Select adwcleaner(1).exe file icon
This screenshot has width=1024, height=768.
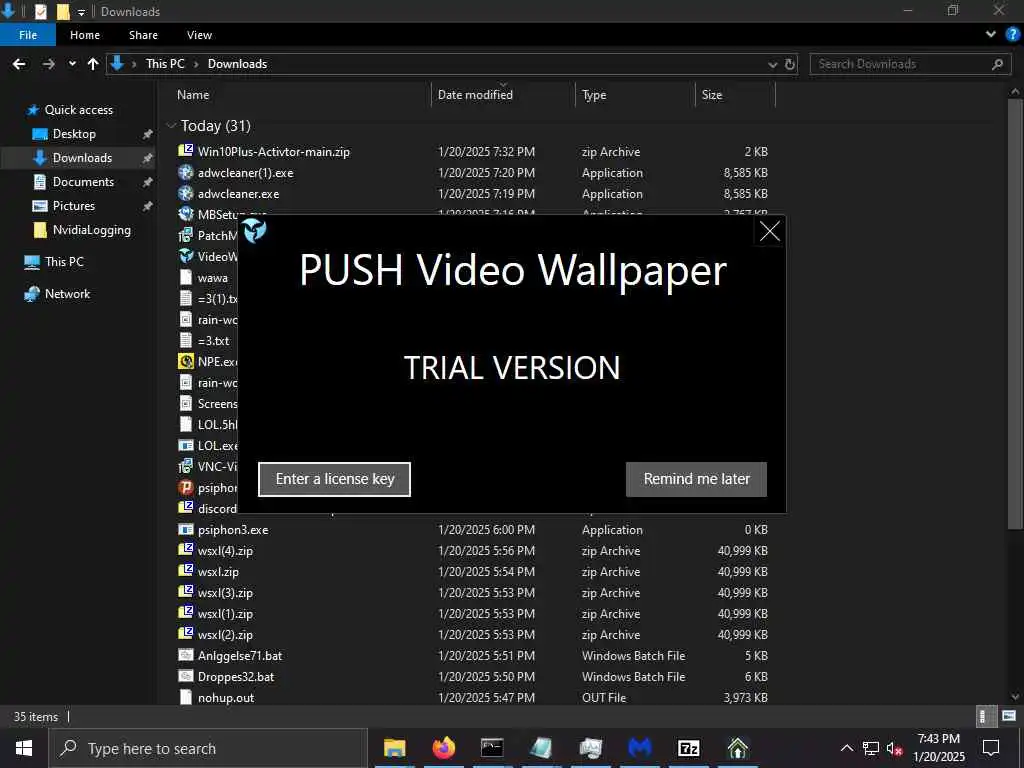pyautogui.click(x=185, y=172)
